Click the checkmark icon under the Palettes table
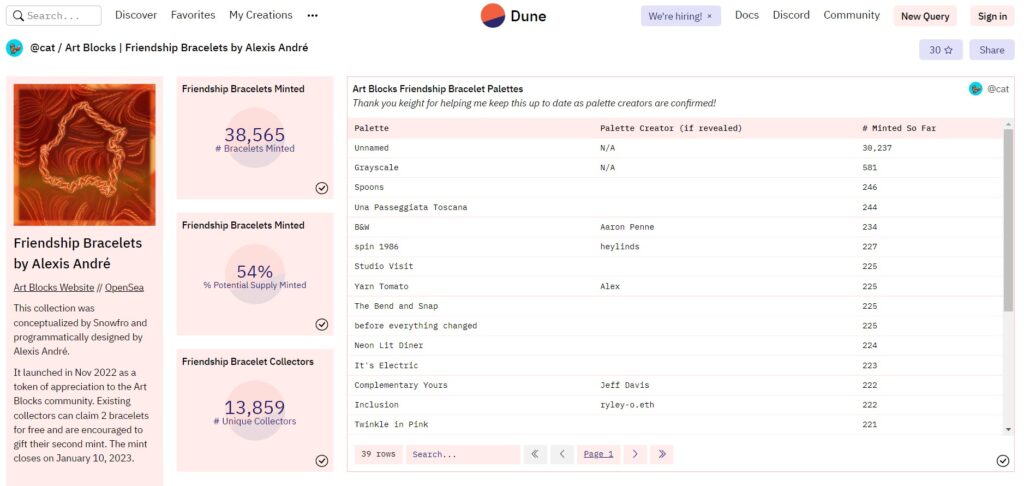This screenshot has width=1024, height=486. tap(1003, 461)
